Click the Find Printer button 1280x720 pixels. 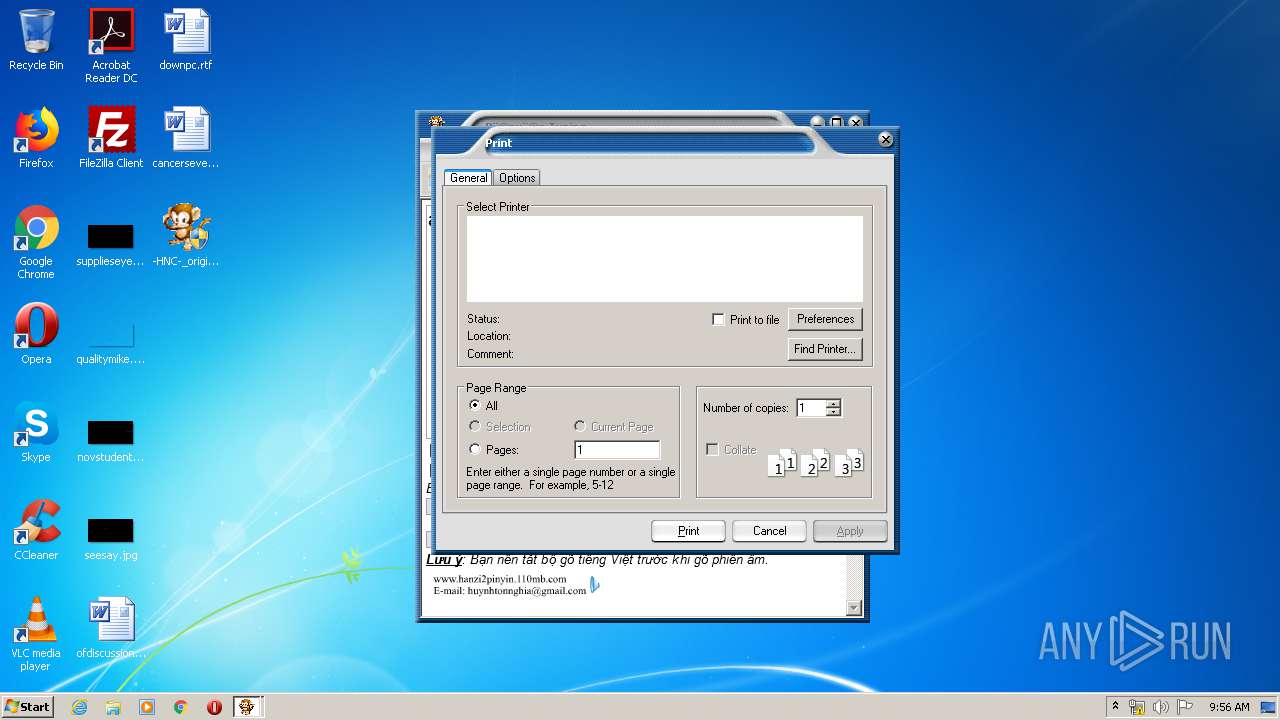click(x=825, y=349)
